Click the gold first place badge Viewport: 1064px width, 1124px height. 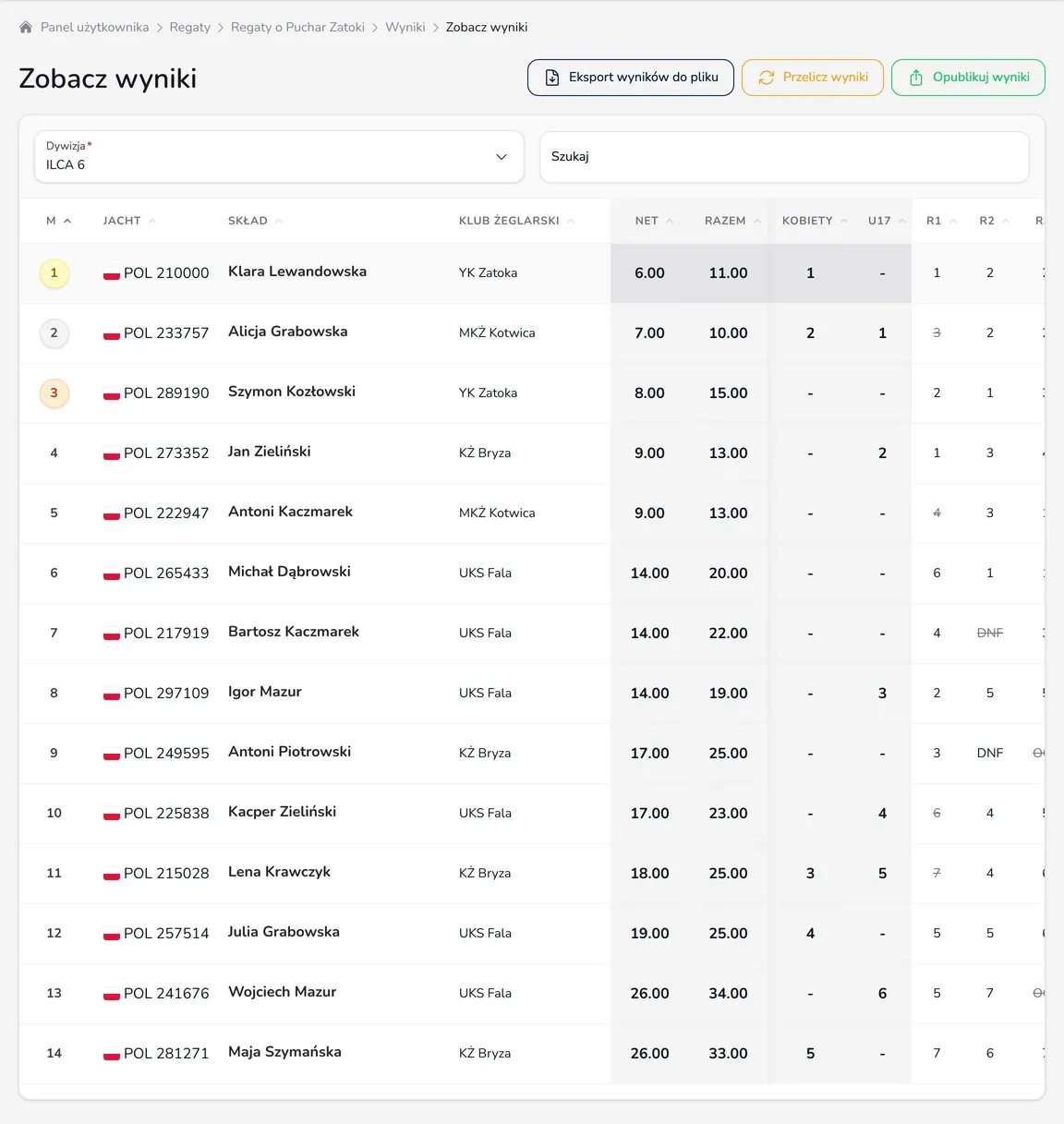(x=54, y=273)
